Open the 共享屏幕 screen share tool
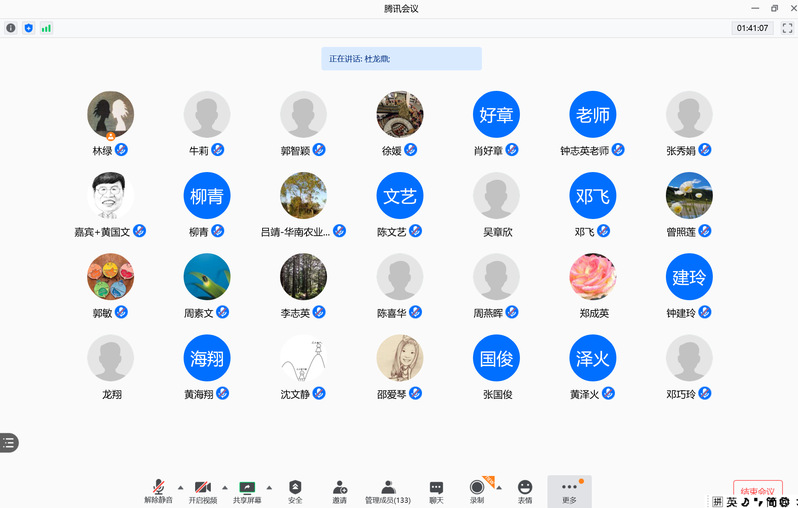The height and width of the screenshot is (508, 798). pos(247,487)
